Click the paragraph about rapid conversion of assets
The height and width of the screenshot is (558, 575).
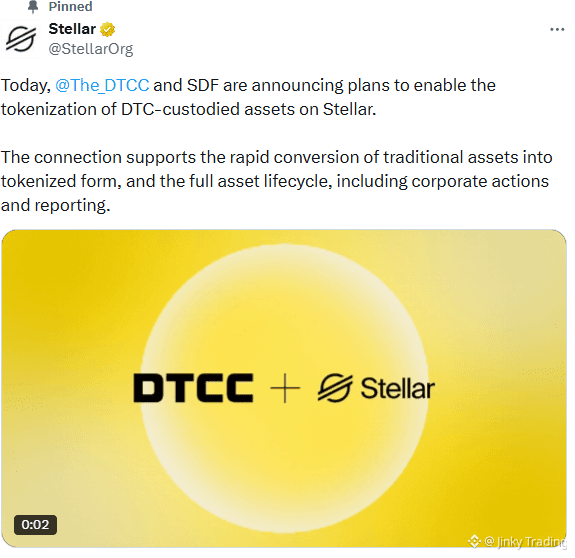[277, 181]
